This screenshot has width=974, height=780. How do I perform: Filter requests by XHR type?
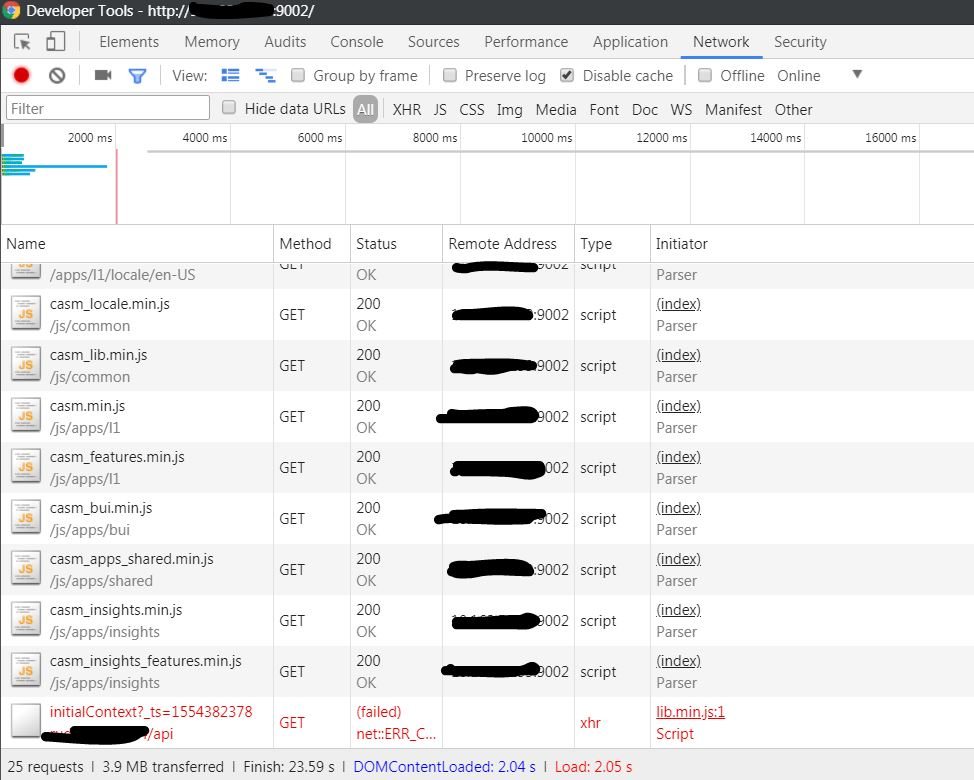pyautogui.click(x=406, y=110)
